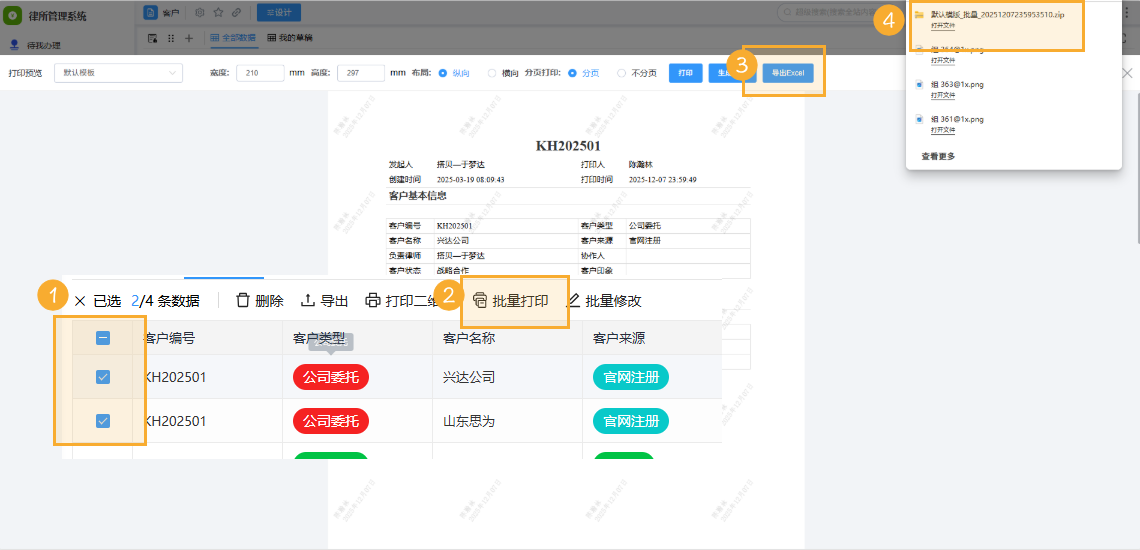Click the 打印 button
Screen dimensions: 1140x550
click(x=686, y=73)
